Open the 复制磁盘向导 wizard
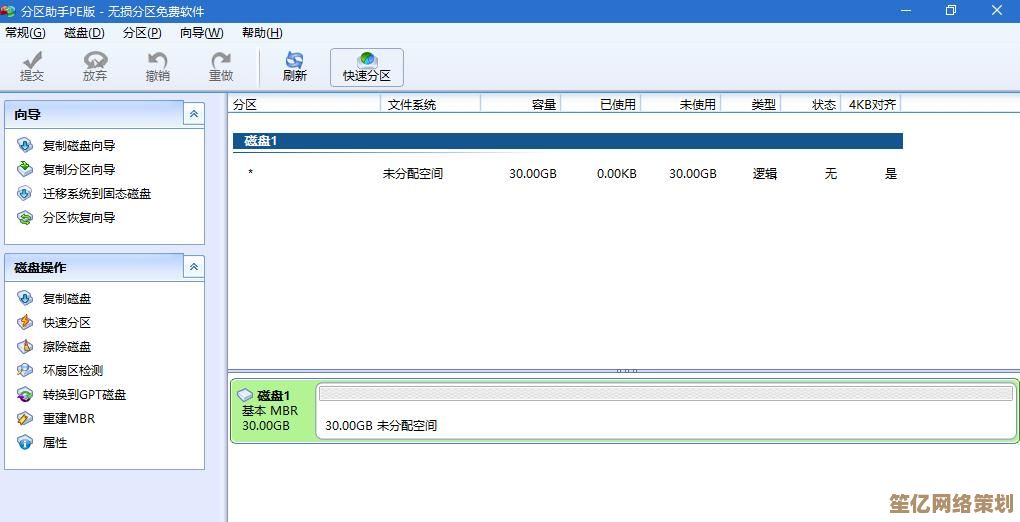1020x522 pixels. click(78, 146)
